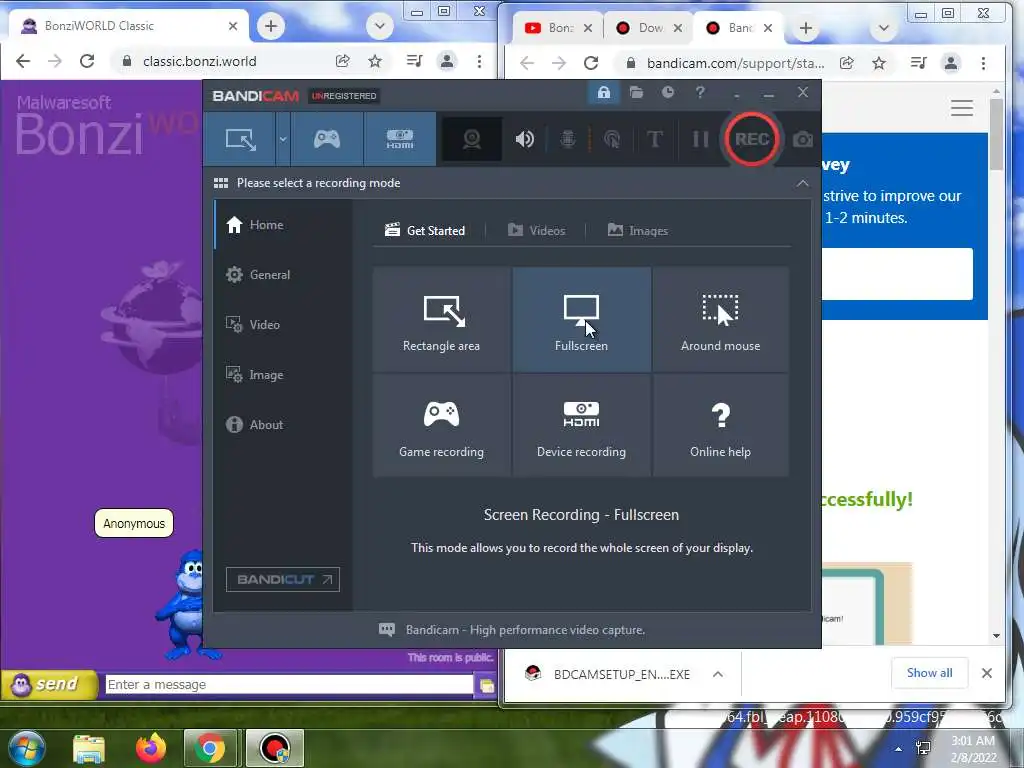Screen dimensions: 1024x768
Task: Switch to the Get Started tab
Action: (x=425, y=231)
